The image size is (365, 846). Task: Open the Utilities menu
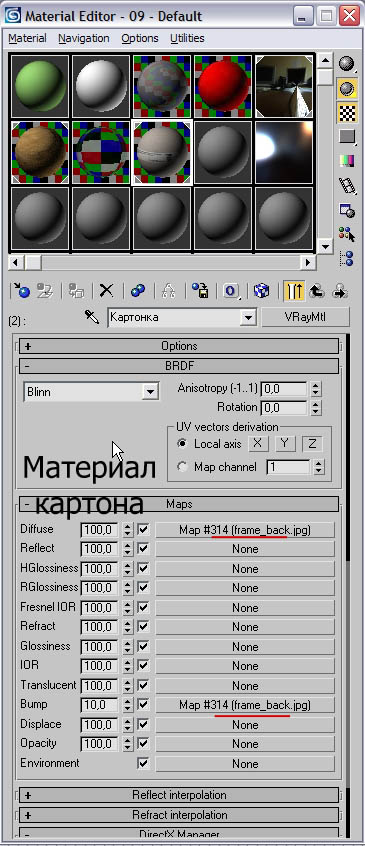187,38
